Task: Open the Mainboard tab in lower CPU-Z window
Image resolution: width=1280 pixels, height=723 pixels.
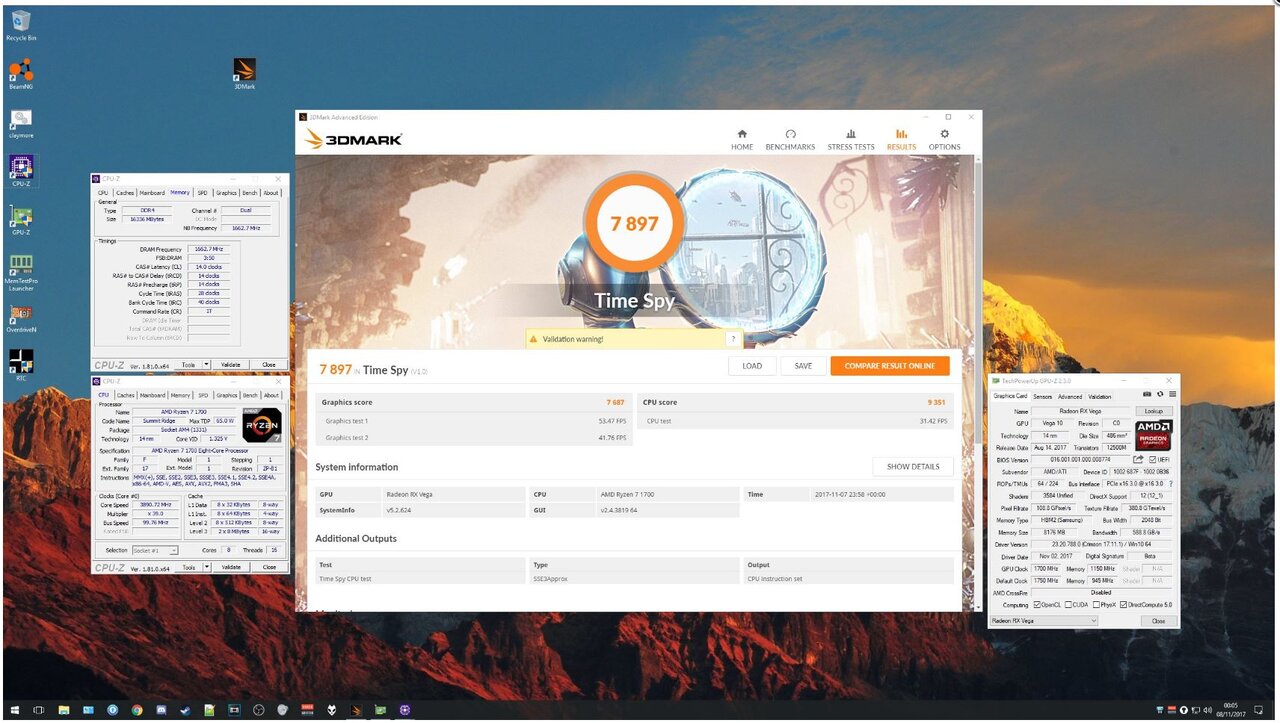Action: 152,395
